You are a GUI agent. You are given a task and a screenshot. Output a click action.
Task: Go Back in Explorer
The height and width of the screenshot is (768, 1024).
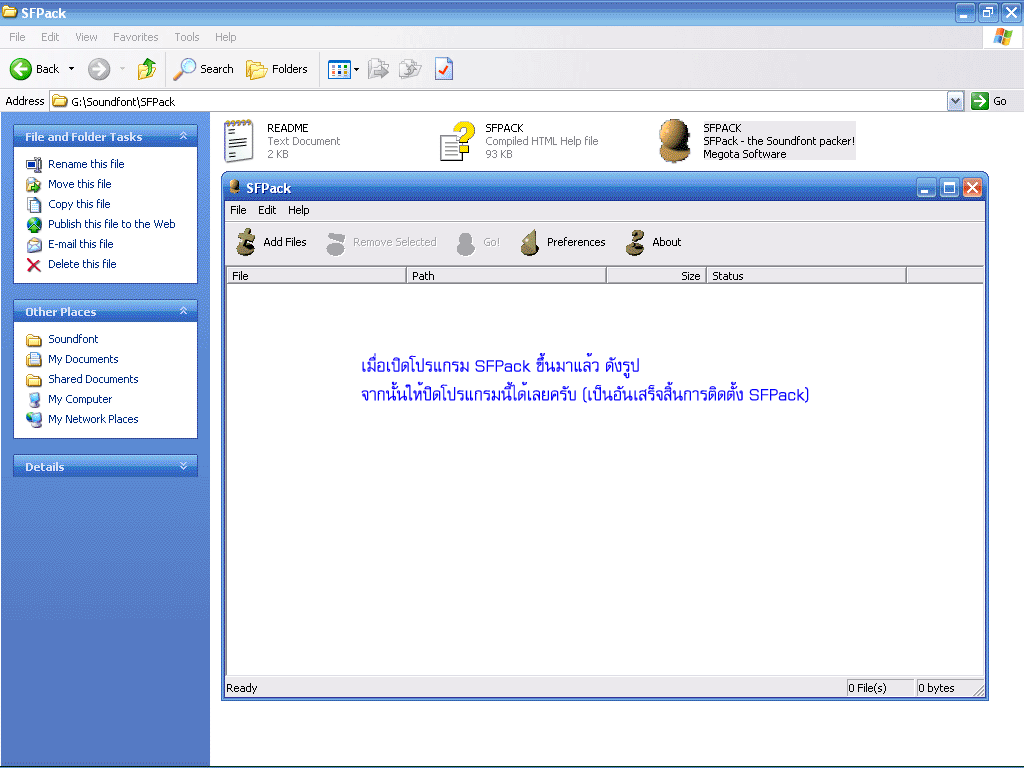[x=34, y=69]
